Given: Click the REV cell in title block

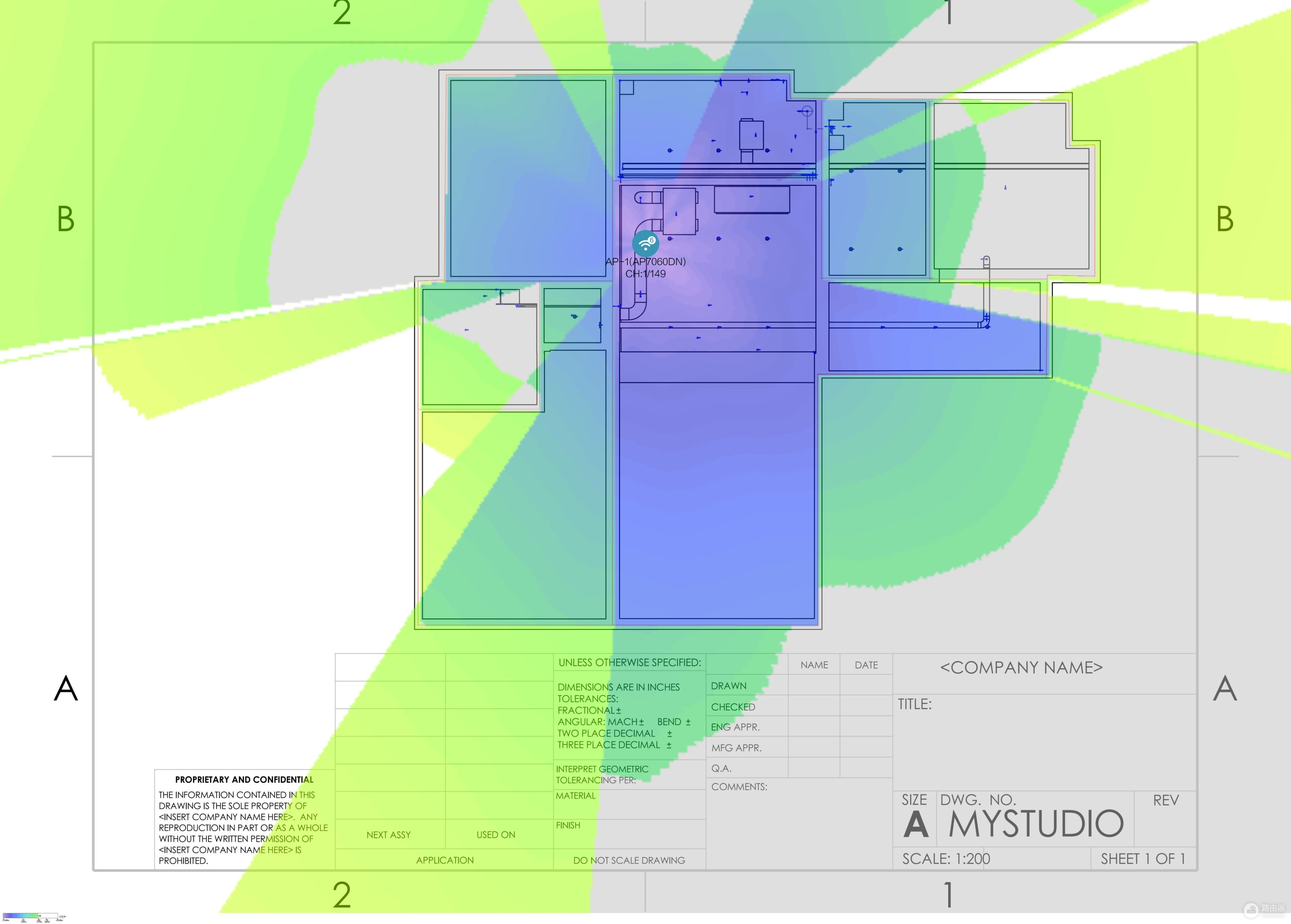Looking at the screenshot, I should click(x=1165, y=801).
